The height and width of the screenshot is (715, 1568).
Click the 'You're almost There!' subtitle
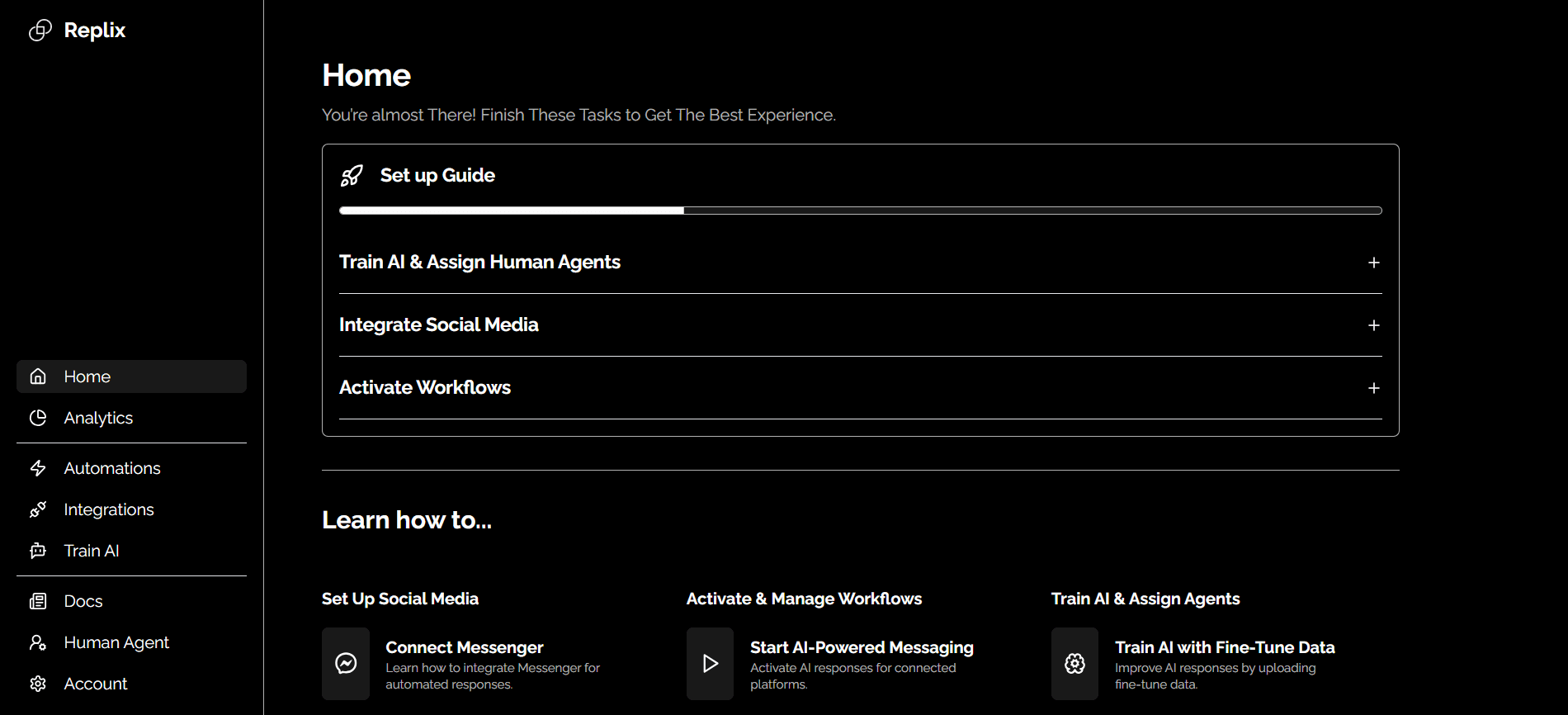coord(579,115)
